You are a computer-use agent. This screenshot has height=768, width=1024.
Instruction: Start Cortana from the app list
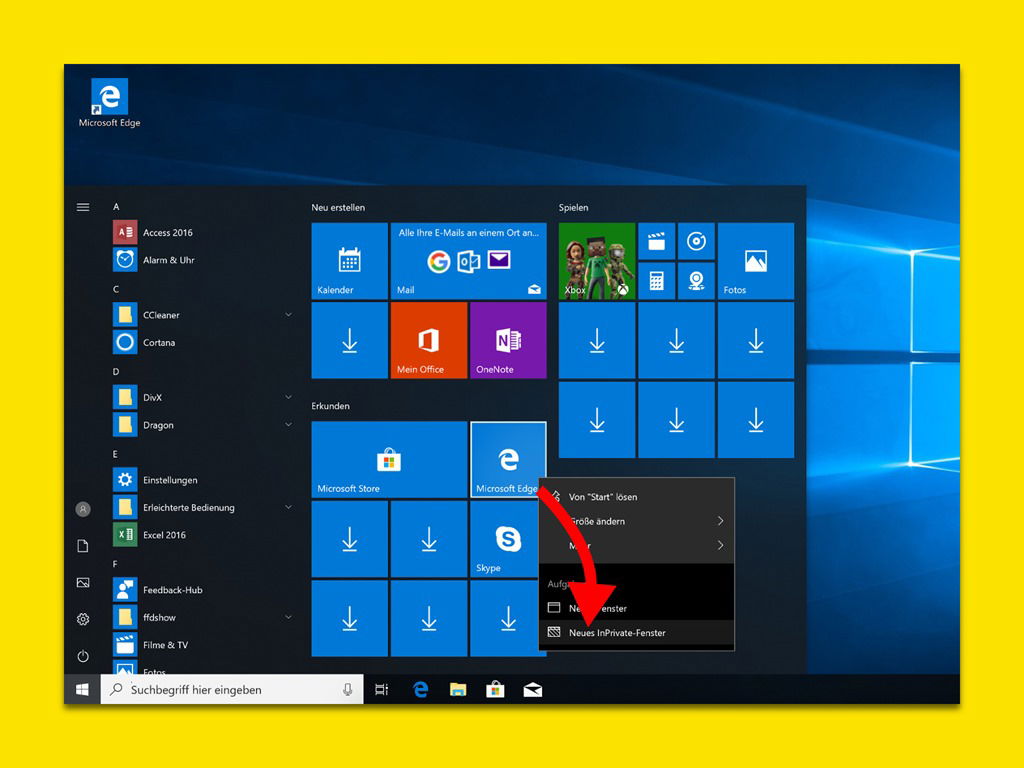click(202, 342)
